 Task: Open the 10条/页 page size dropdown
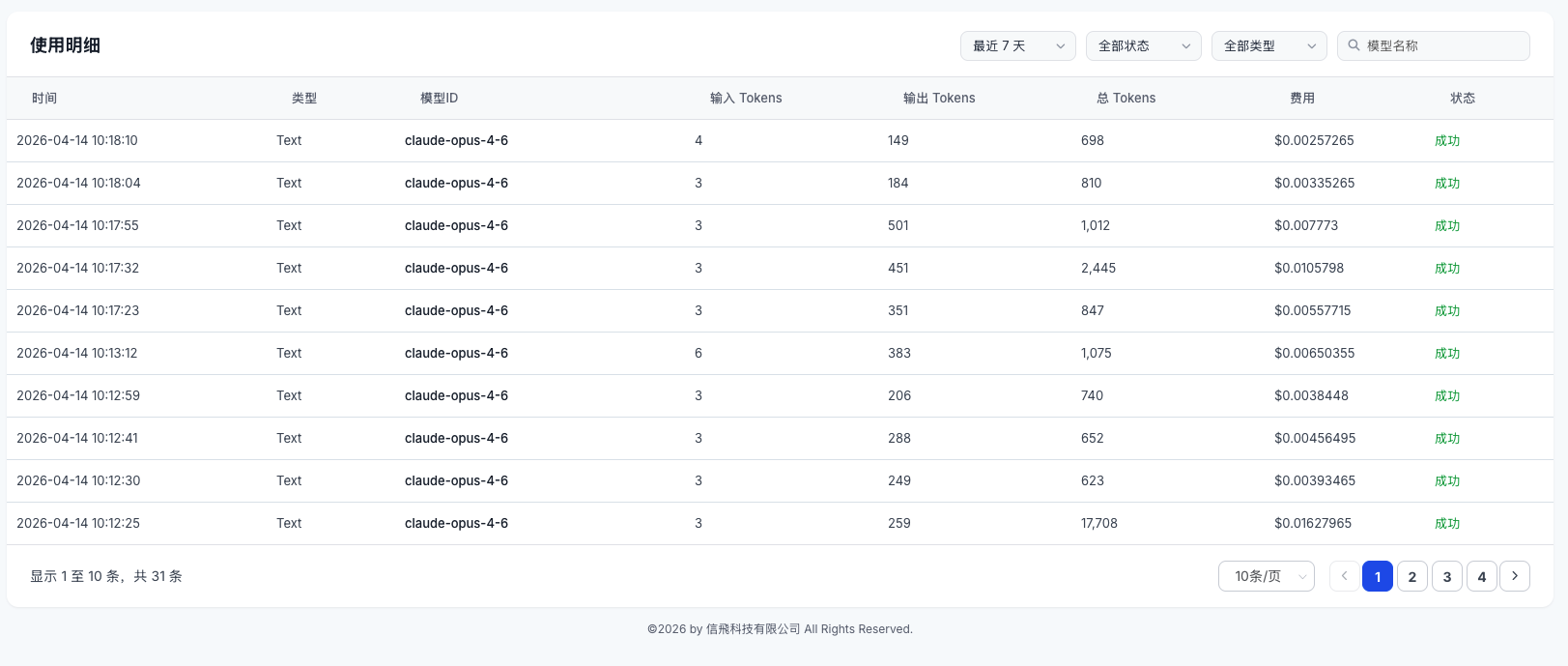[1266, 576]
